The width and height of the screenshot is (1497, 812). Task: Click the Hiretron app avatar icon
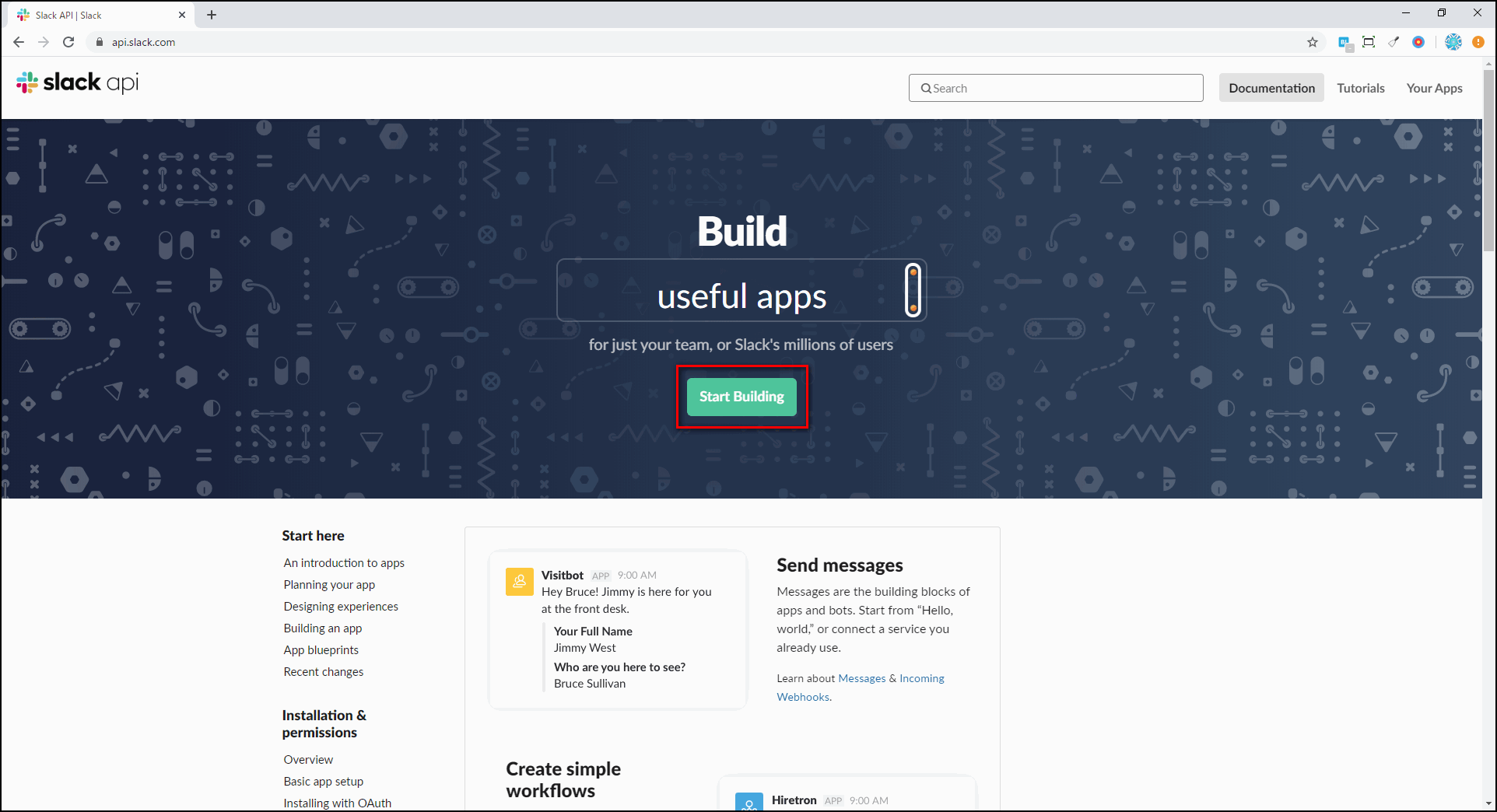(x=748, y=803)
